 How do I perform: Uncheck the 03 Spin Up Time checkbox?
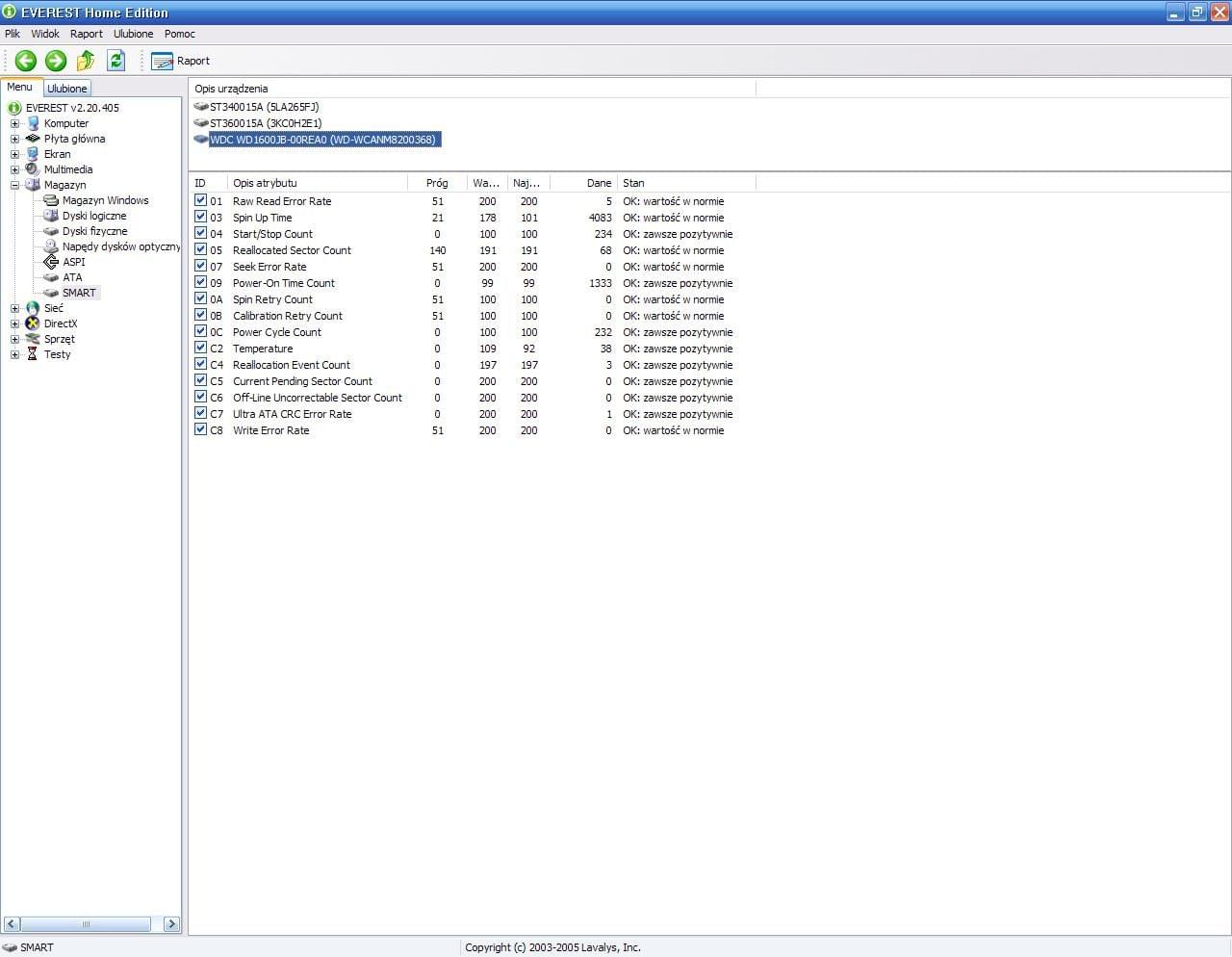(x=200, y=217)
